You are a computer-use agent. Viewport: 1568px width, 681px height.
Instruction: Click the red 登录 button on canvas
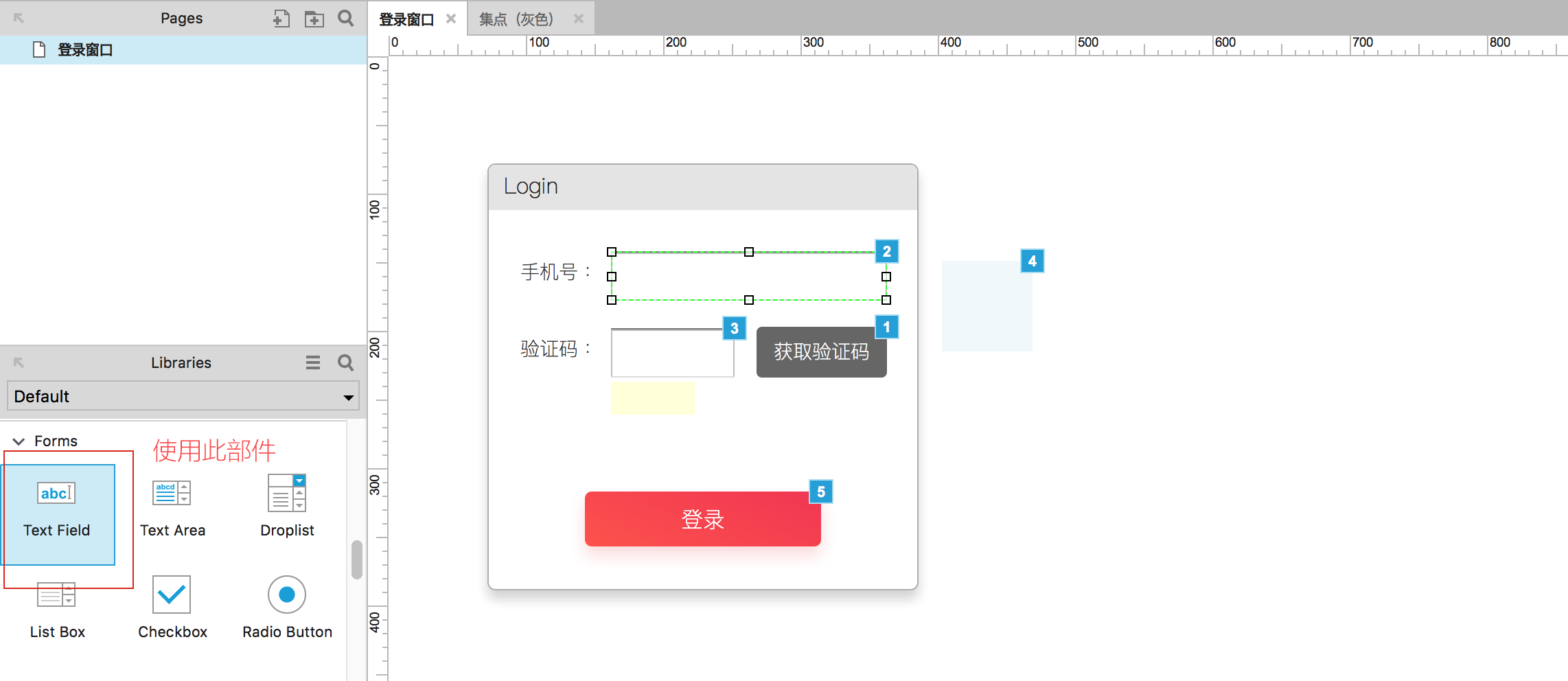pos(702,519)
